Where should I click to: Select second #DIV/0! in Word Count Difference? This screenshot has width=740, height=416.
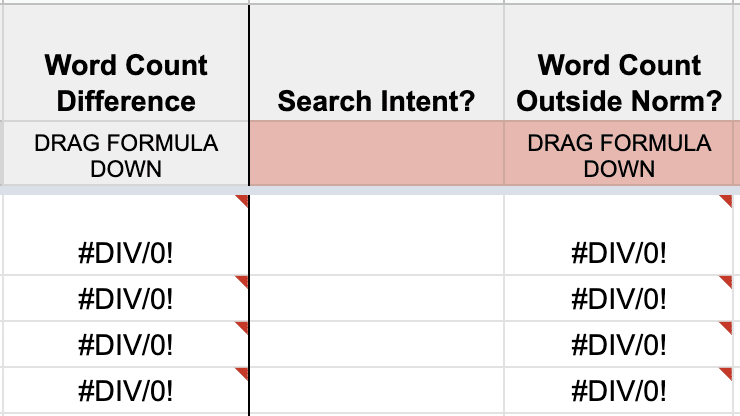pyautogui.click(x=125, y=299)
